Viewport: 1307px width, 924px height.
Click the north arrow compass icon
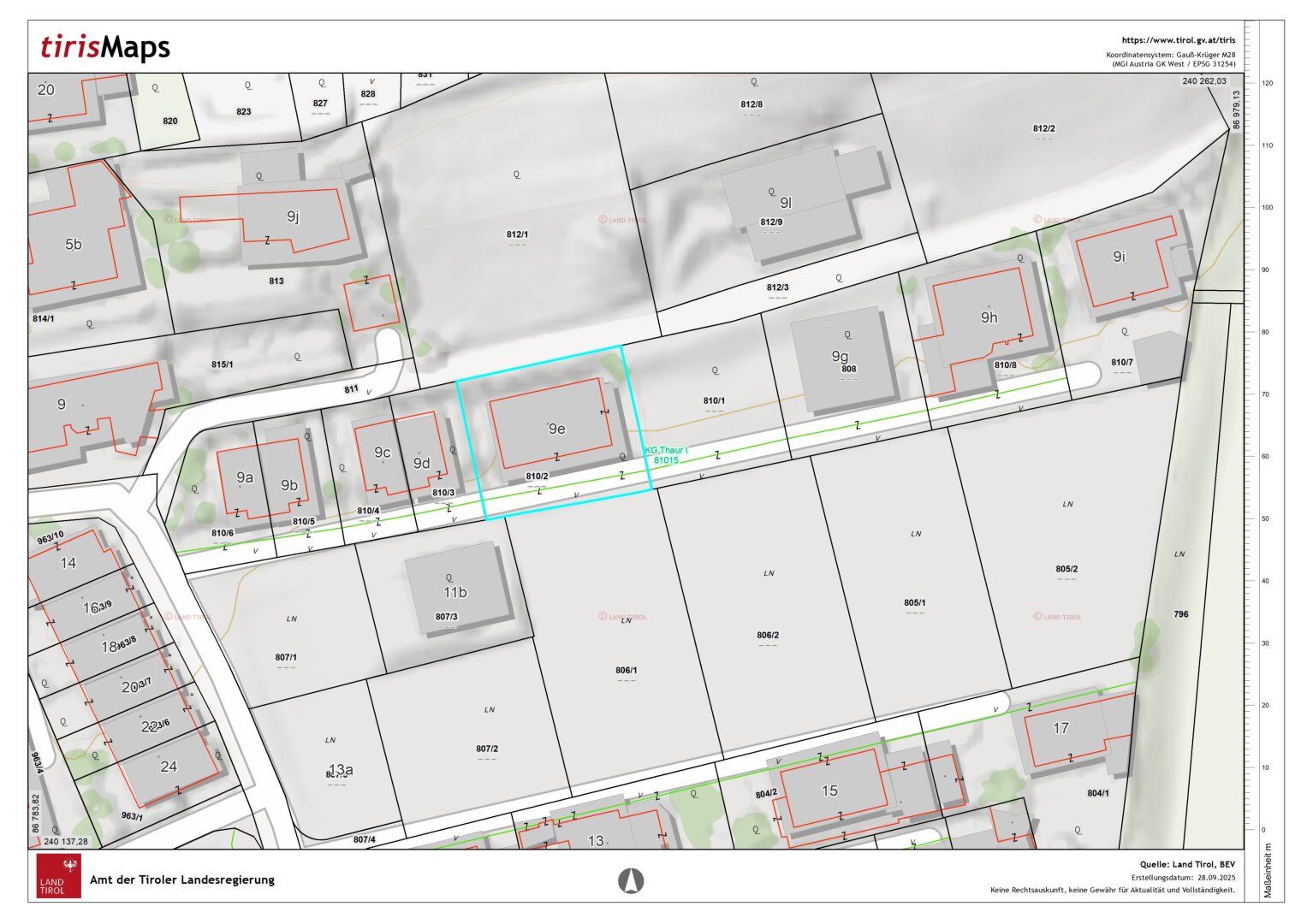[631, 880]
